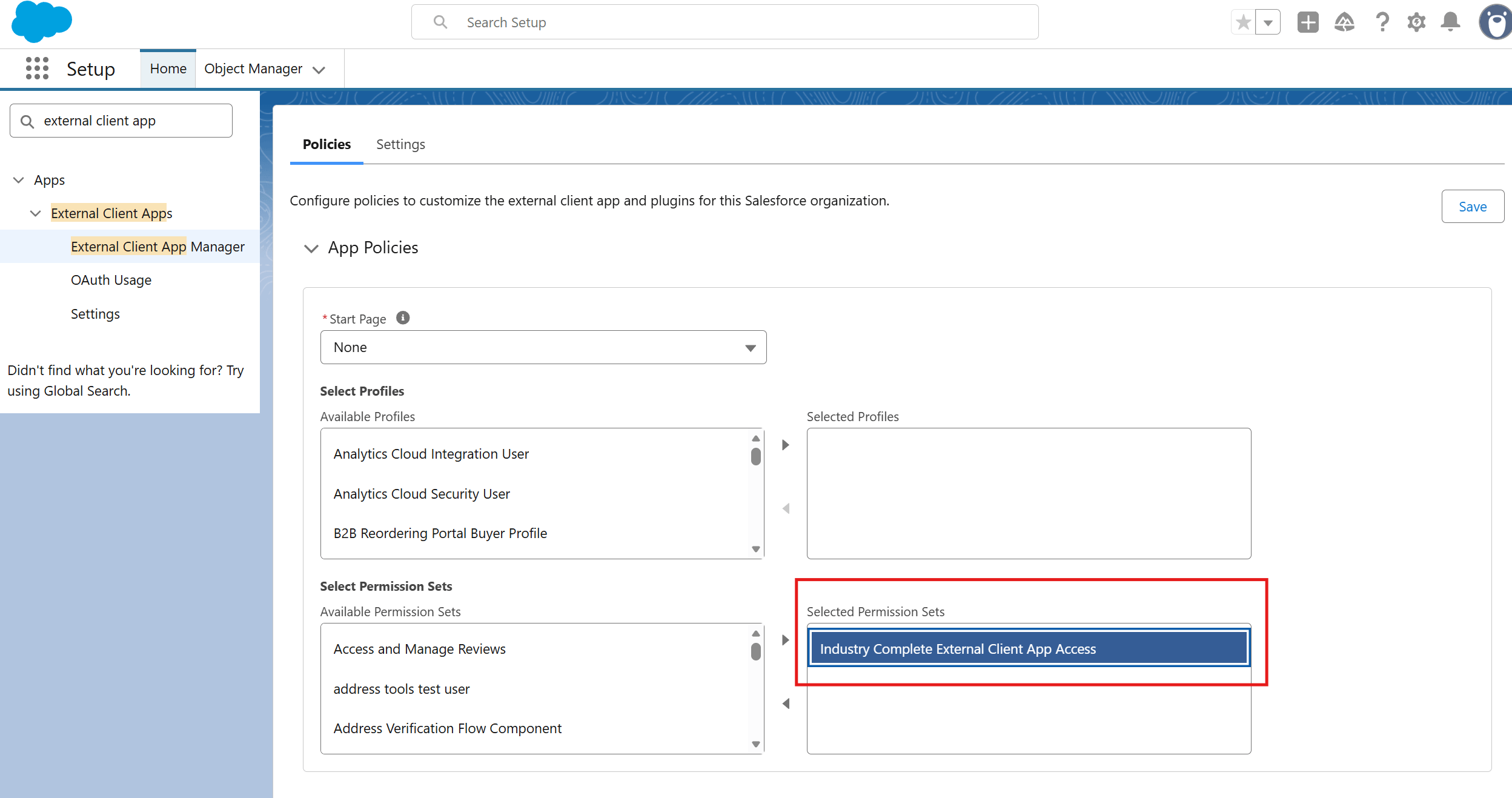
Task: Open the global actions plus icon
Action: (x=1308, y=22)
